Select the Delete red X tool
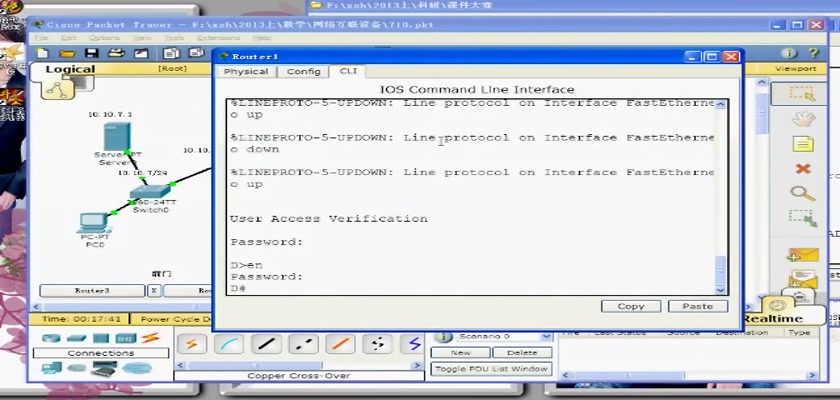 point(802,169)
